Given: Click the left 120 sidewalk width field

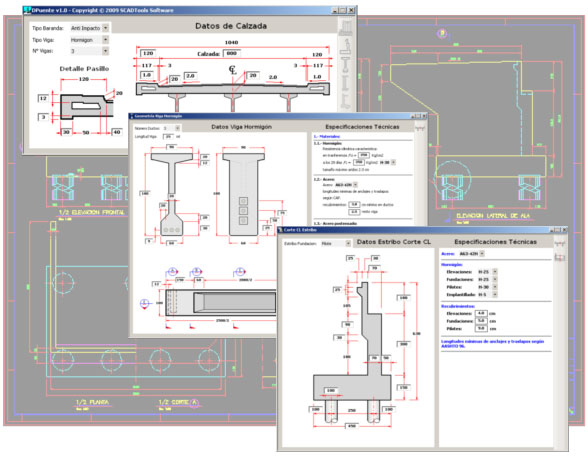Looking at the screenshot, I should (x=147, y=53).
